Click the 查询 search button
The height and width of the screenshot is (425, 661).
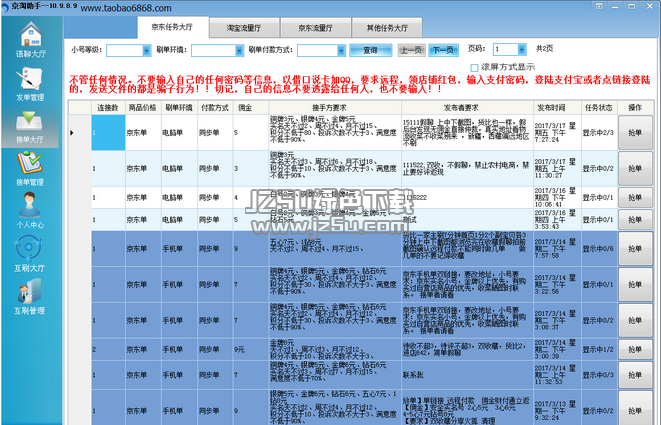(371, 51)
